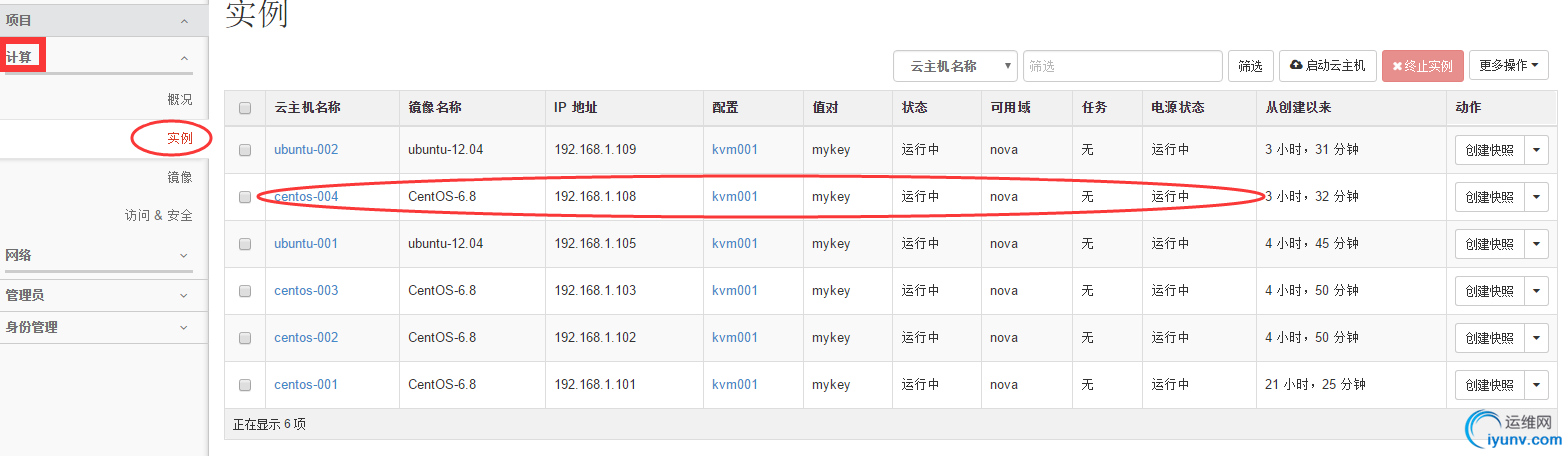The width and height of the screenshot is (1568, 456).
Task: Tick the checkbox for ubuntu-002
Action: [x=245, y=150]
